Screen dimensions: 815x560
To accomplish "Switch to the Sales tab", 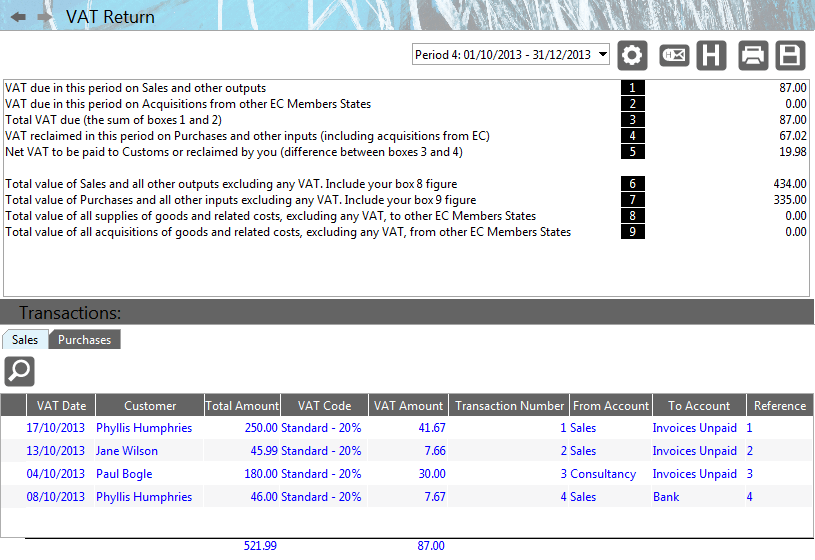I will (25, 340).
